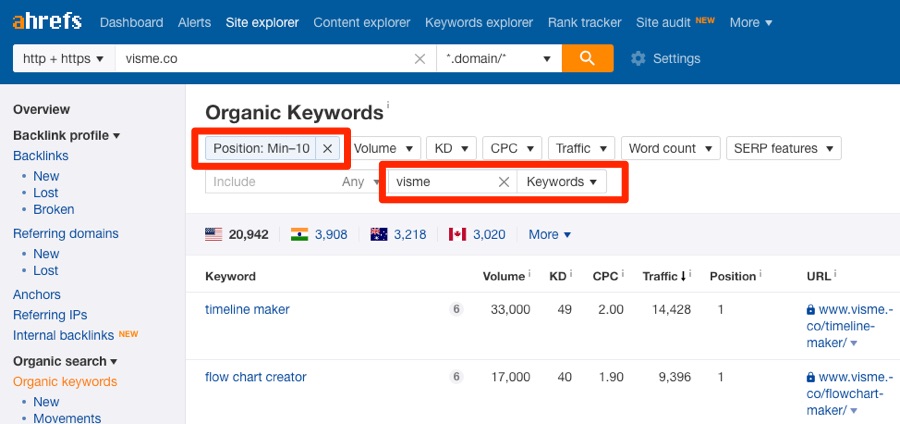Open the *.domain/* mode dropdown

click(x=499, y=59)
